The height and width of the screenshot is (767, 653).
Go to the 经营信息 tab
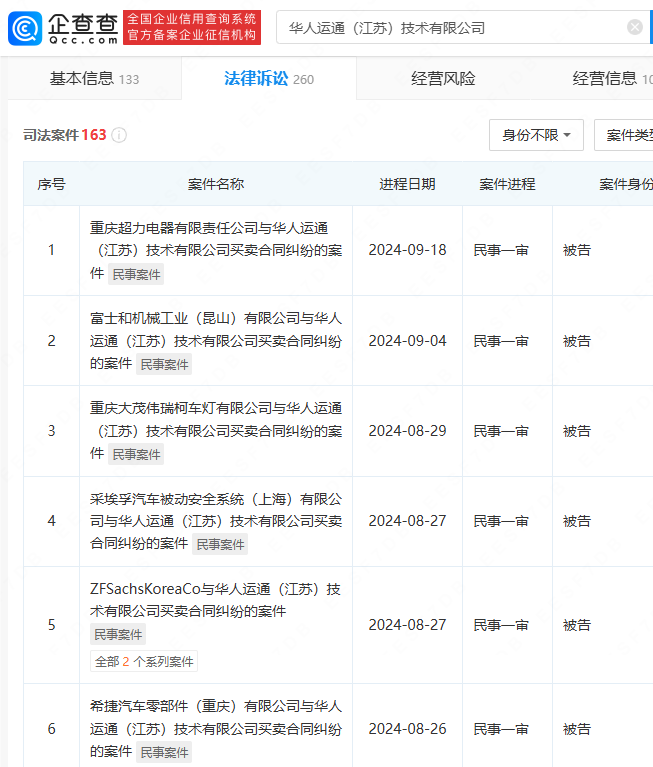[612, 78]
